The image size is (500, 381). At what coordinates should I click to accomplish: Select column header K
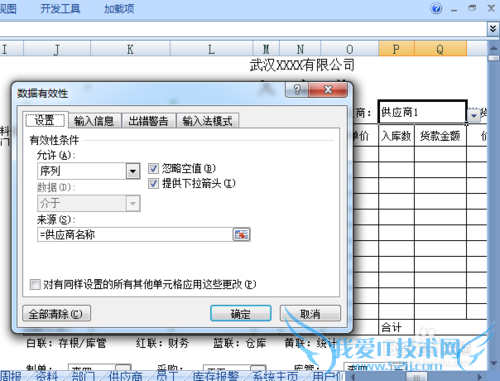point(130,49)
